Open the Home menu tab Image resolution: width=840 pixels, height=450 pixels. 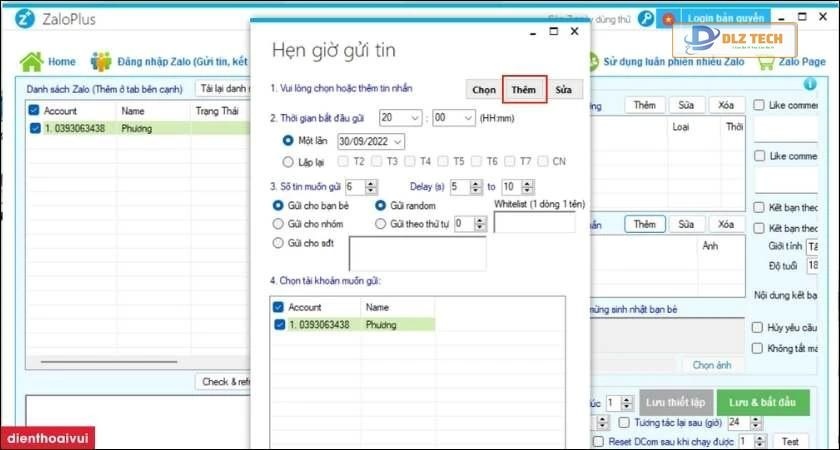61,62
